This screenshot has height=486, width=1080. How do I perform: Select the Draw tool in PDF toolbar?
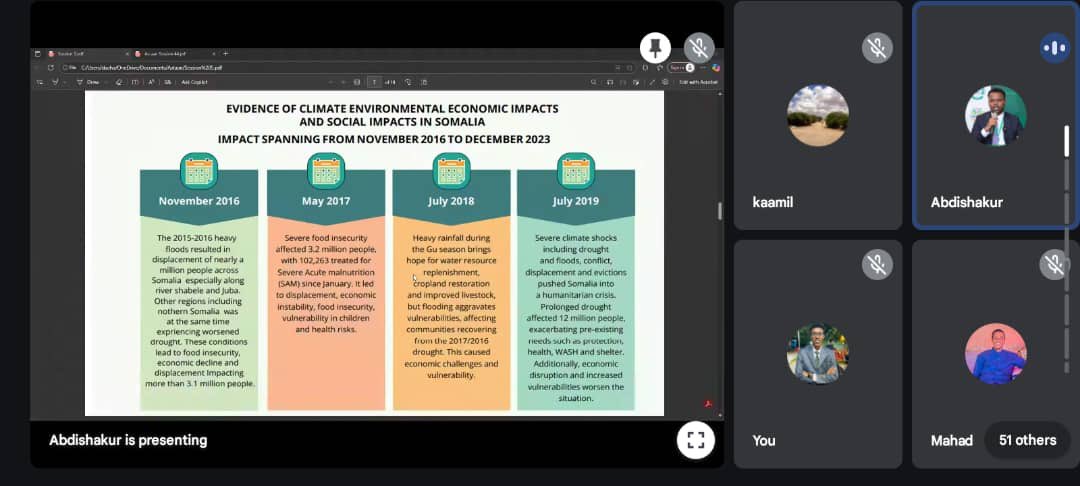87,82
